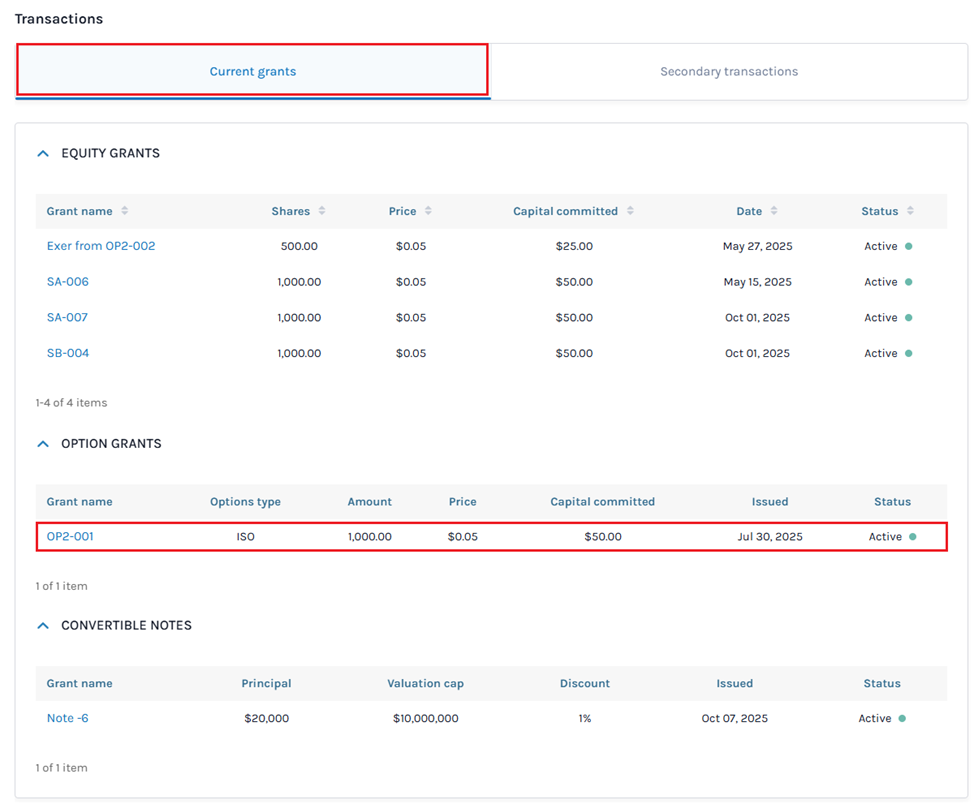
Task: View the SB-004 grant
Action: point(68,353)
